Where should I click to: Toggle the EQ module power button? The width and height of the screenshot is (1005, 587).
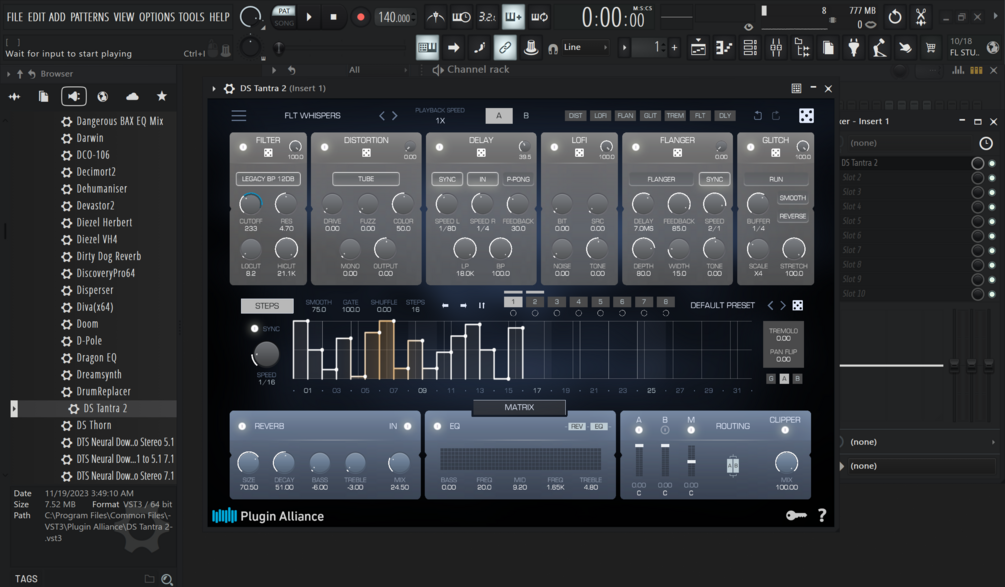tap(437, 426)
